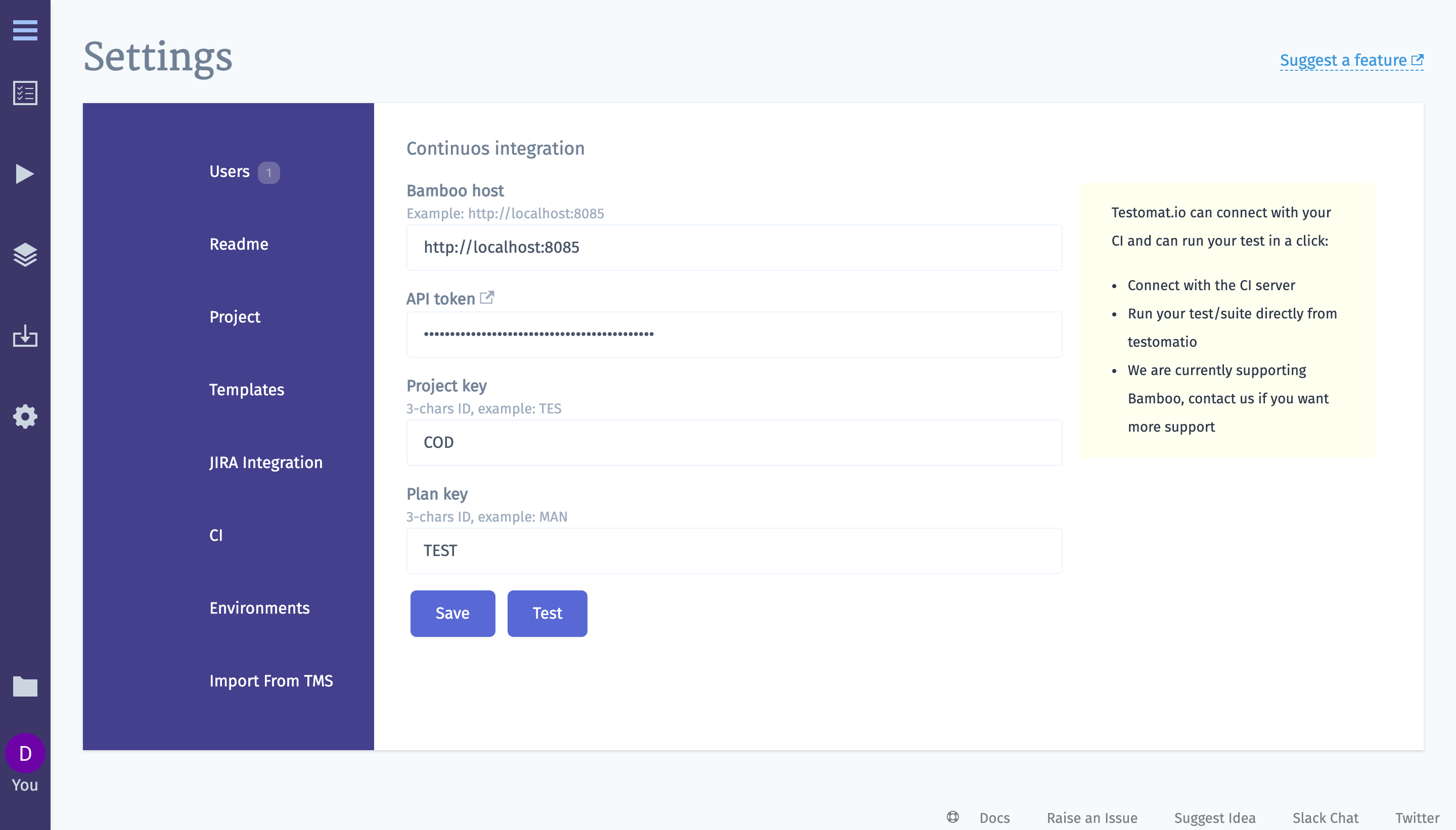
Task: Click the lifebuoy help icon in footer
Action: coord(952,817)
